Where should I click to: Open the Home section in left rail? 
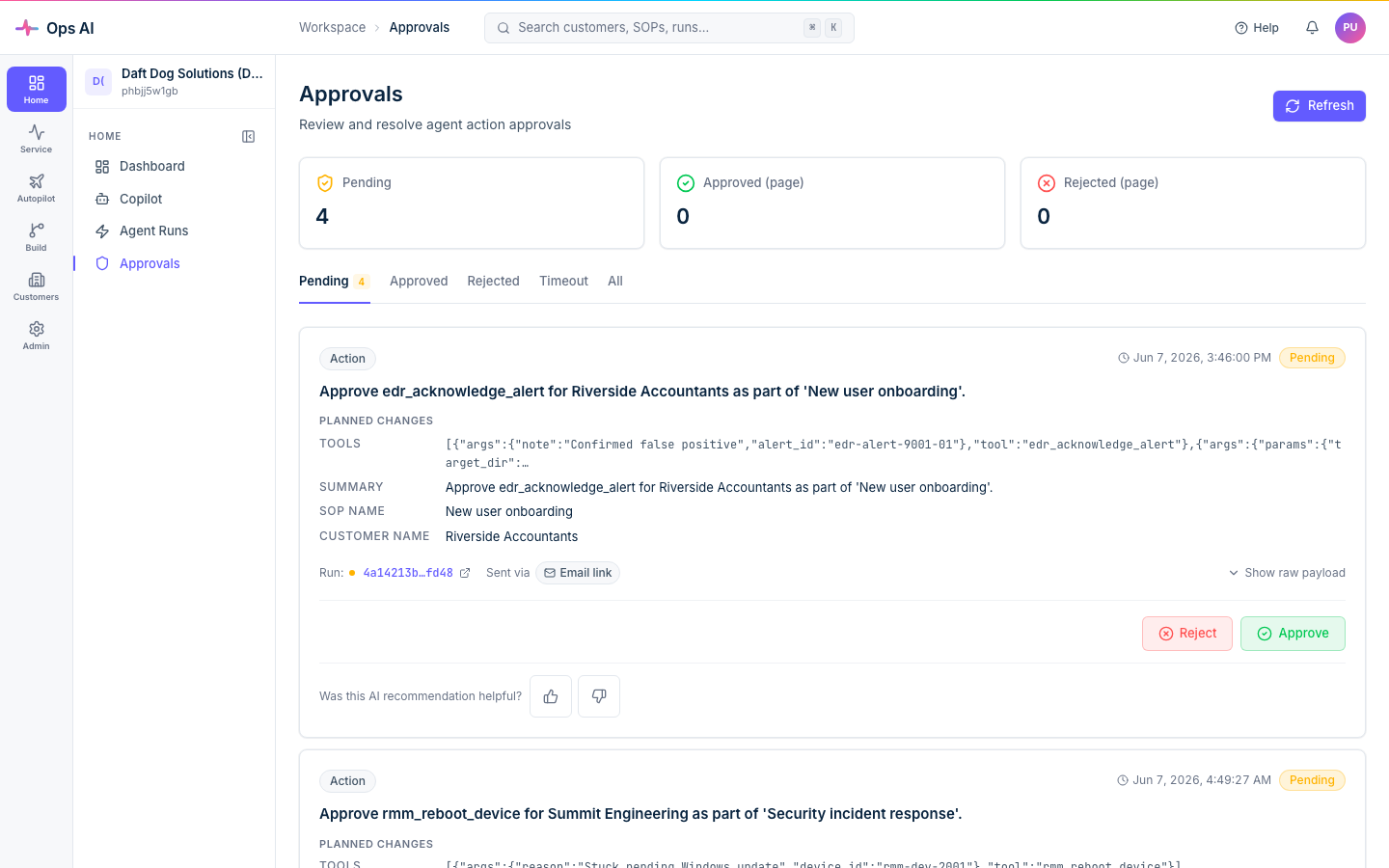37,89
